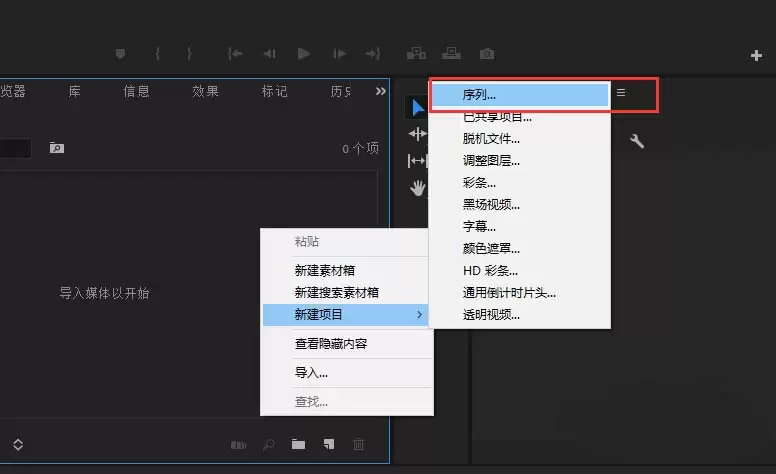Click the Export Frame camera icon
The image size is (776, 474).
(x=486, y=54)
